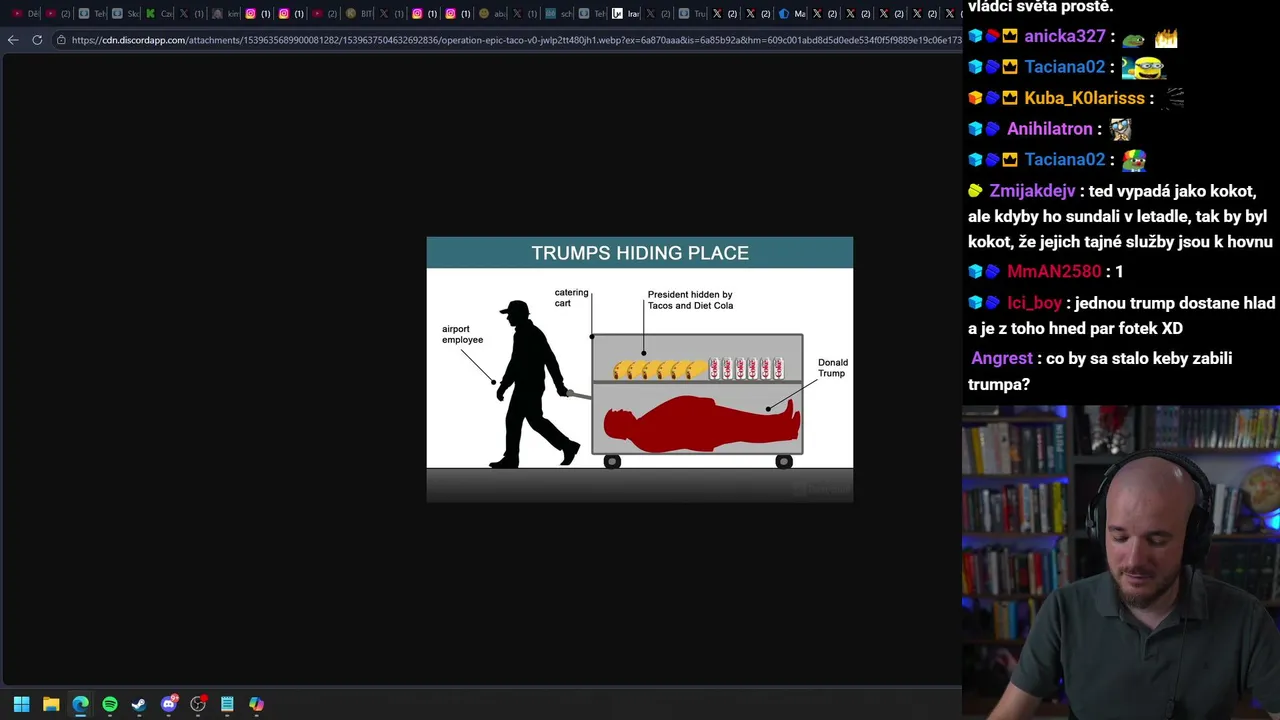Click the emote in Anihilatron's message
1280x720 pixels.
[x=1120, y=129]
